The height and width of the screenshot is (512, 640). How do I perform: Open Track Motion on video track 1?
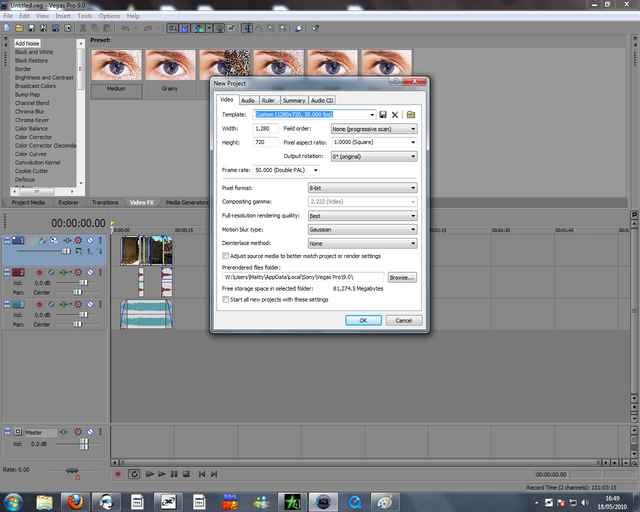54,240
